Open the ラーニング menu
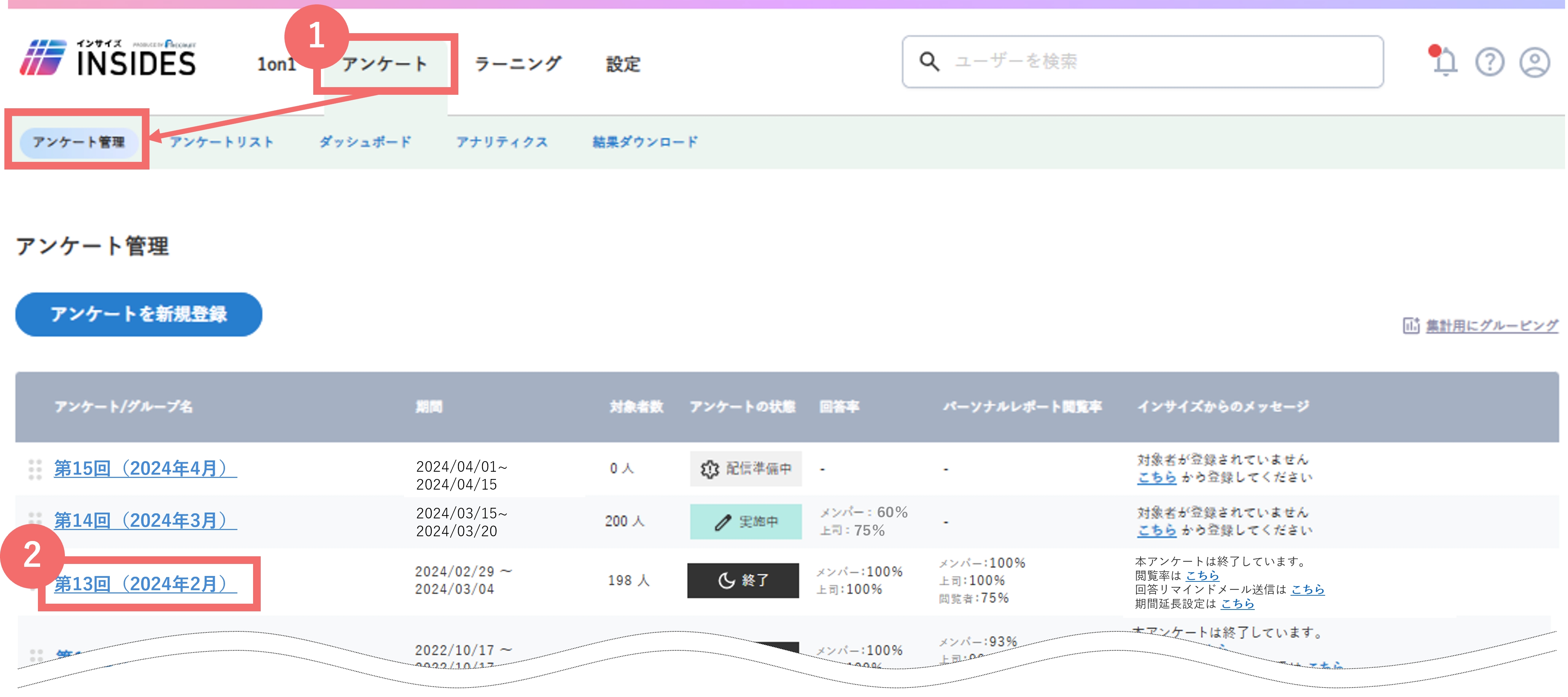The image size is (1568, 697). [x=517, y=64]
